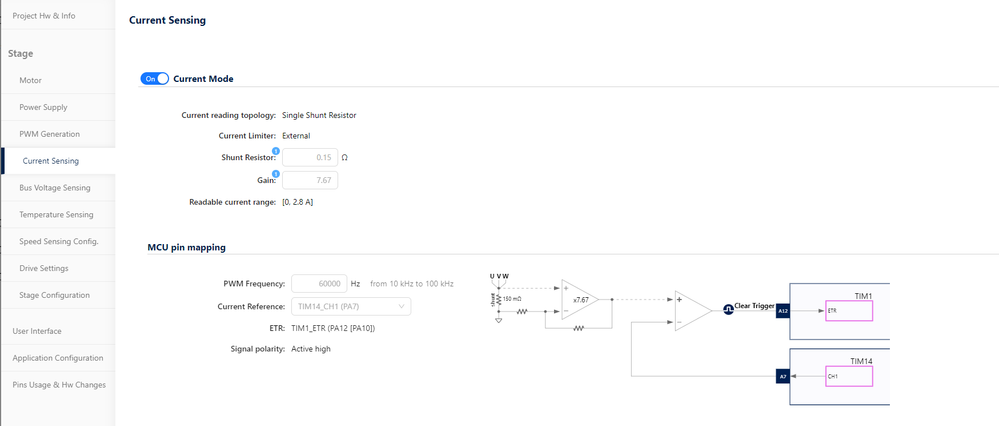Click the info badge above Gain
This screenshot has width=999, height=426.
[x=276, y=173]
